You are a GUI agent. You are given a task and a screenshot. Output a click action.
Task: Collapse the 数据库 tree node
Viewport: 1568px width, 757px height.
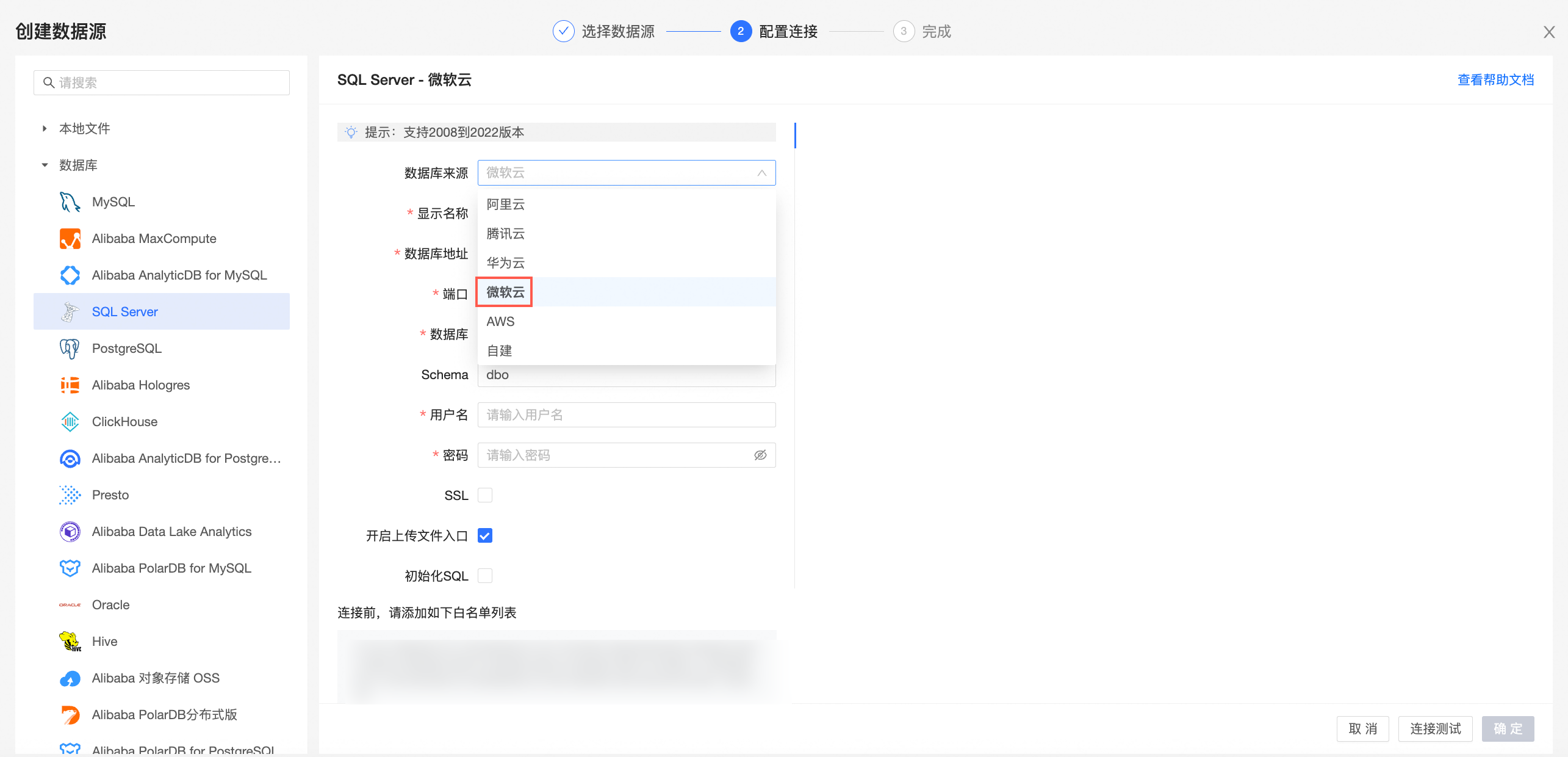click(x=45, y=165)
